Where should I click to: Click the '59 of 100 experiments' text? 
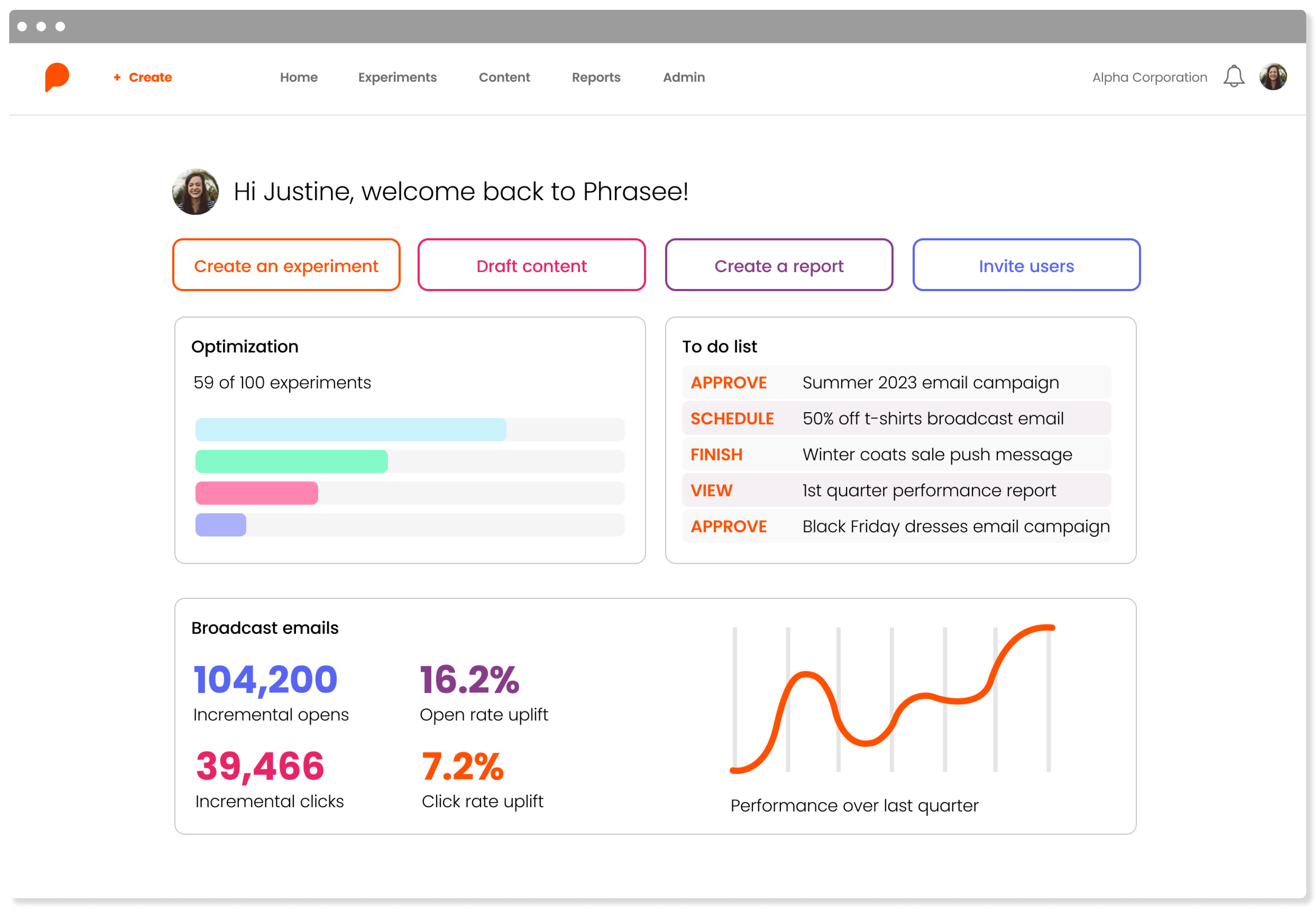[282, 382]
